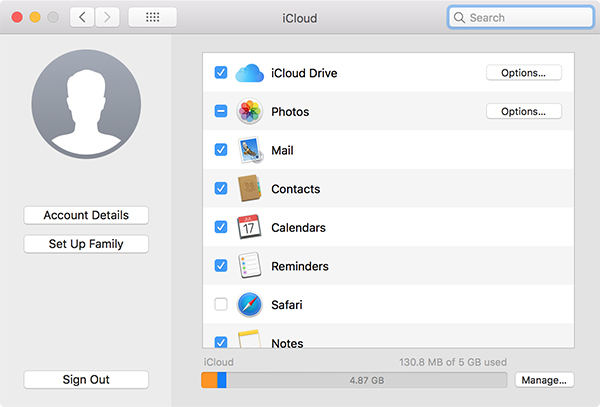Minimize window with yellow button
This screenshot has height=407, width=600.
click(35, 17)
